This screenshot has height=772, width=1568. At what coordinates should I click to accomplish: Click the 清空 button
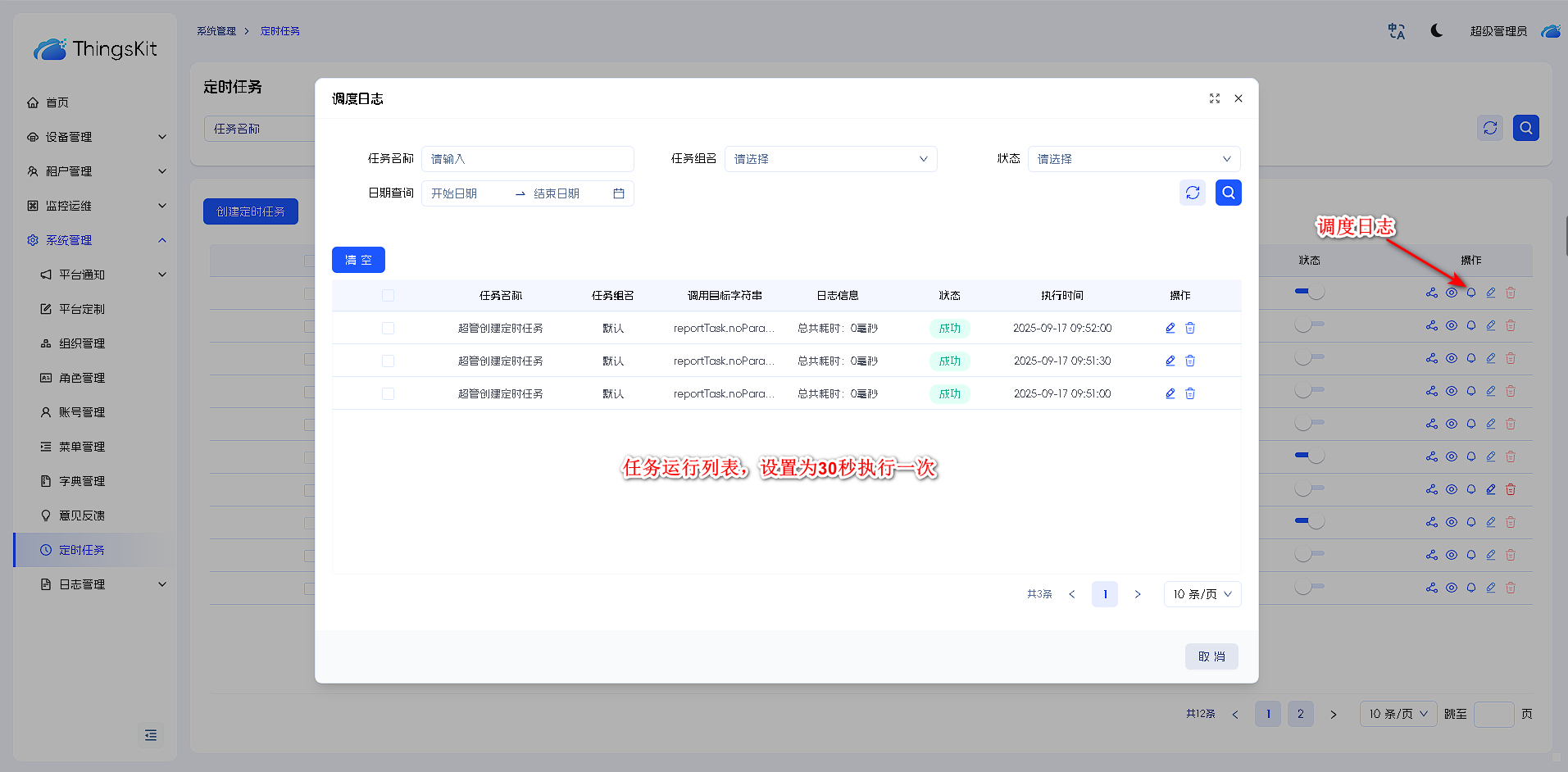(358, 260)
